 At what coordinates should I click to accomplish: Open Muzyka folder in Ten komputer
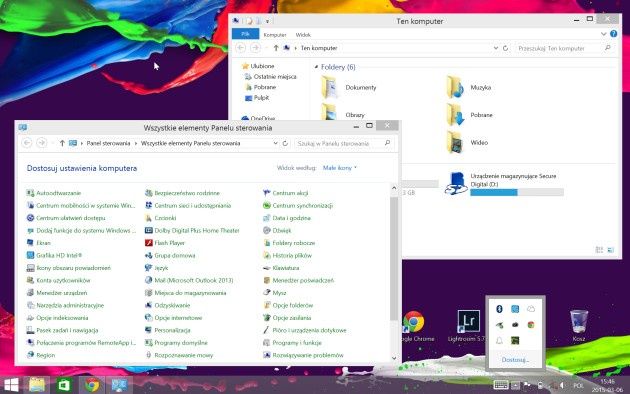[469, 87]
